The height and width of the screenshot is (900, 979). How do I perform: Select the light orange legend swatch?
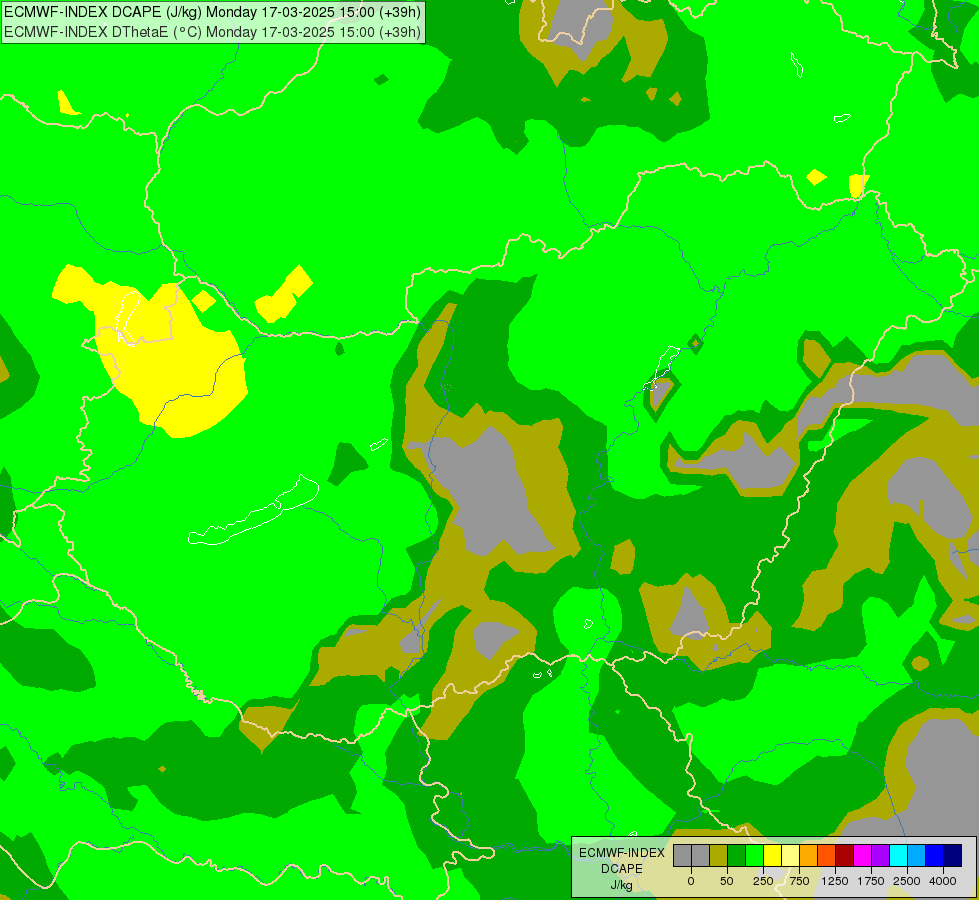[x=809, y=856]
